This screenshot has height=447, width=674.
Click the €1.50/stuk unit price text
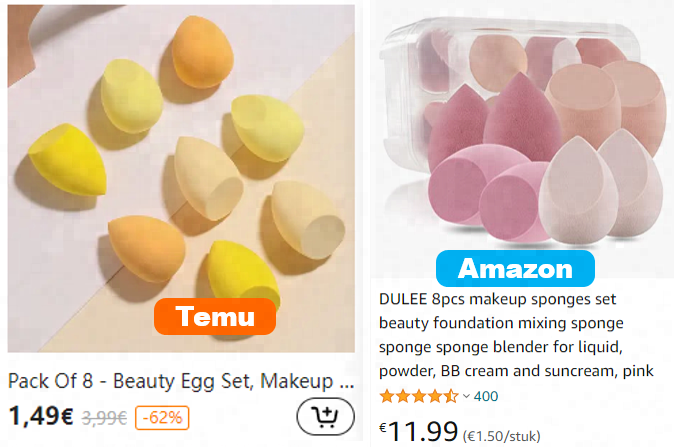point(501,436)
